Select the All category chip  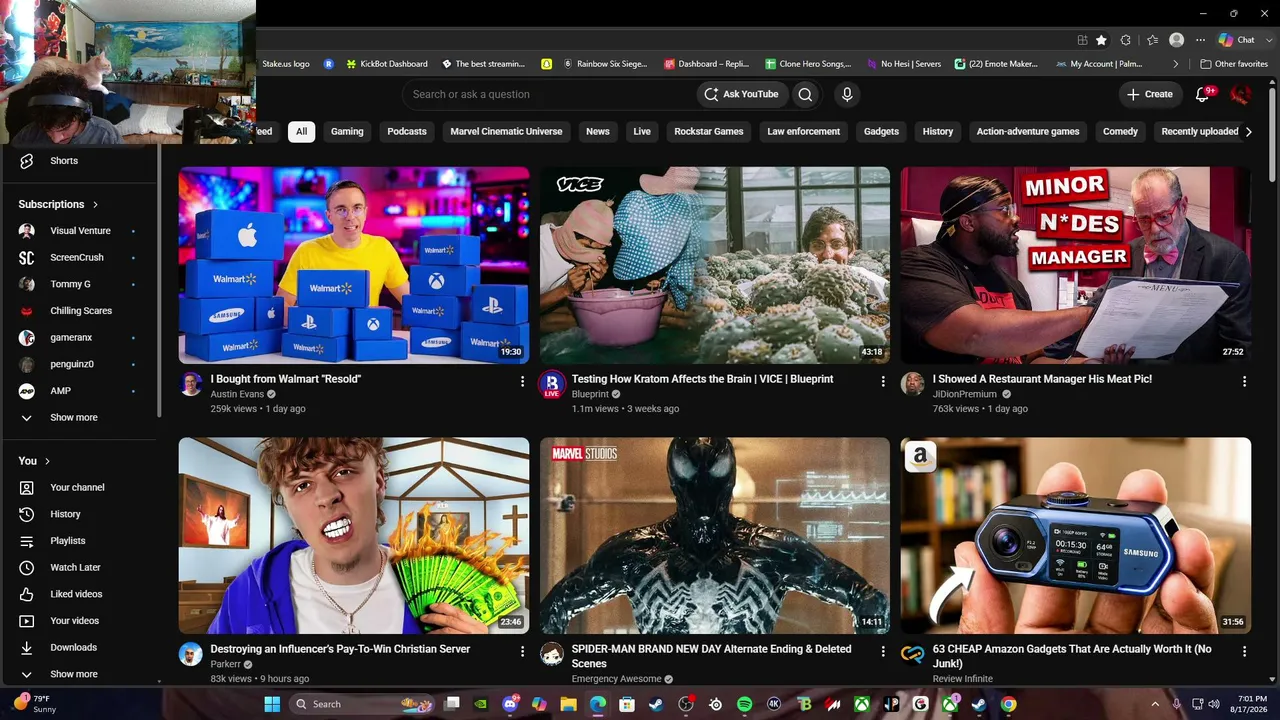point(301,131)
